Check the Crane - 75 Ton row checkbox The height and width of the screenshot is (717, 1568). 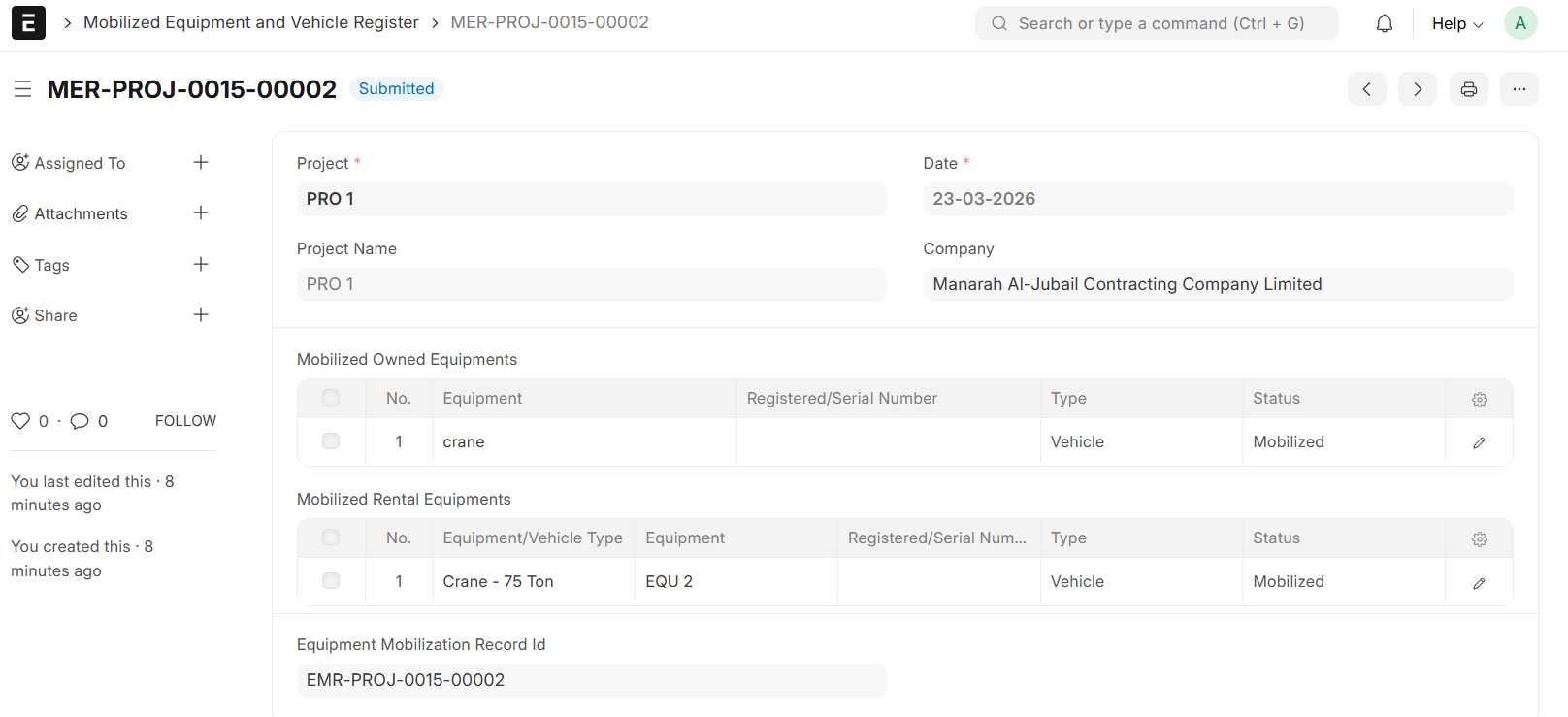(x=331, y=581)
